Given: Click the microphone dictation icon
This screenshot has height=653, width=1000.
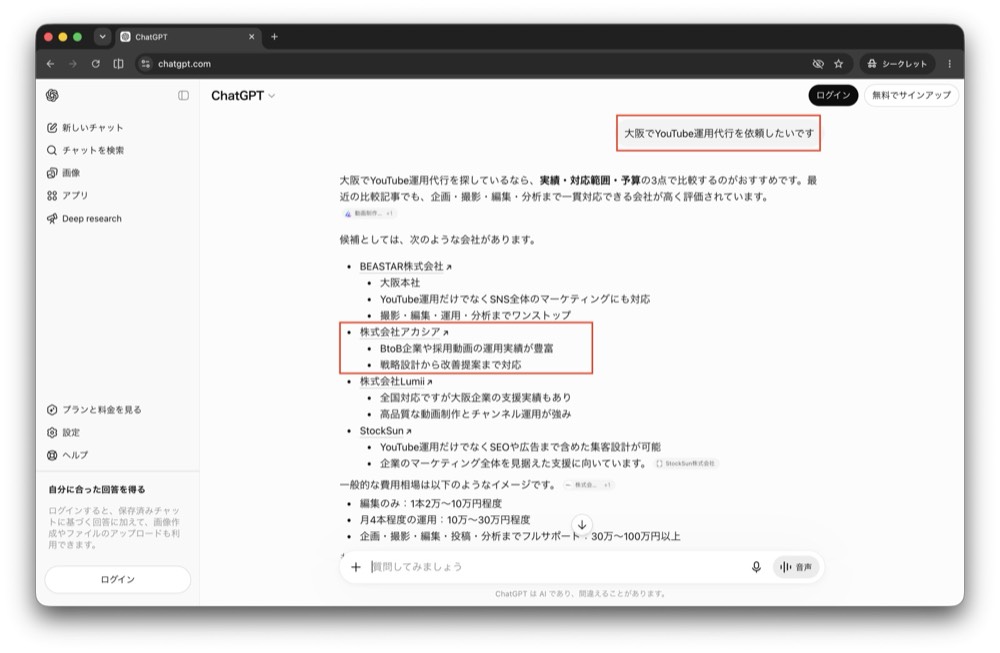Looking at the screenshot, I should click(756, 567).
